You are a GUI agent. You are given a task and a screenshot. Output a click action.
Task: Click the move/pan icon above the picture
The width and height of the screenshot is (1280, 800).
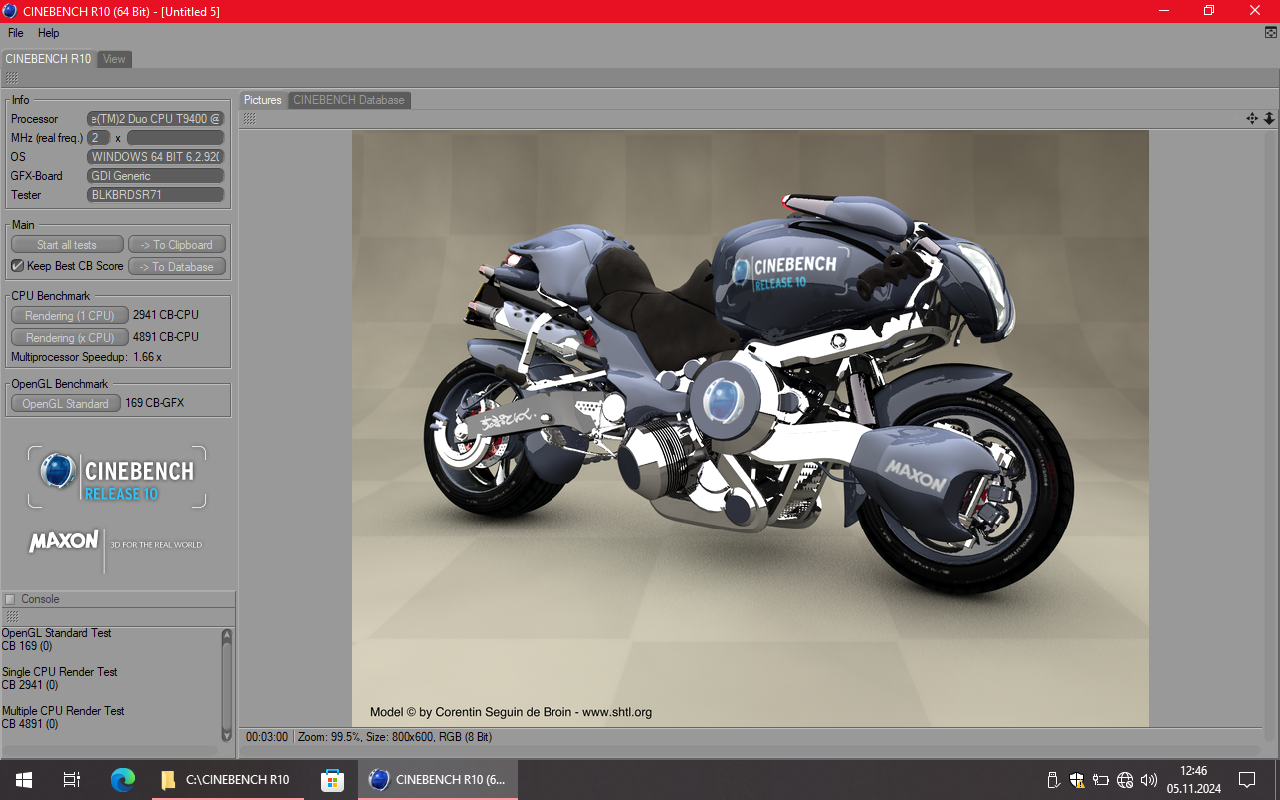(x=1251, y=118)
